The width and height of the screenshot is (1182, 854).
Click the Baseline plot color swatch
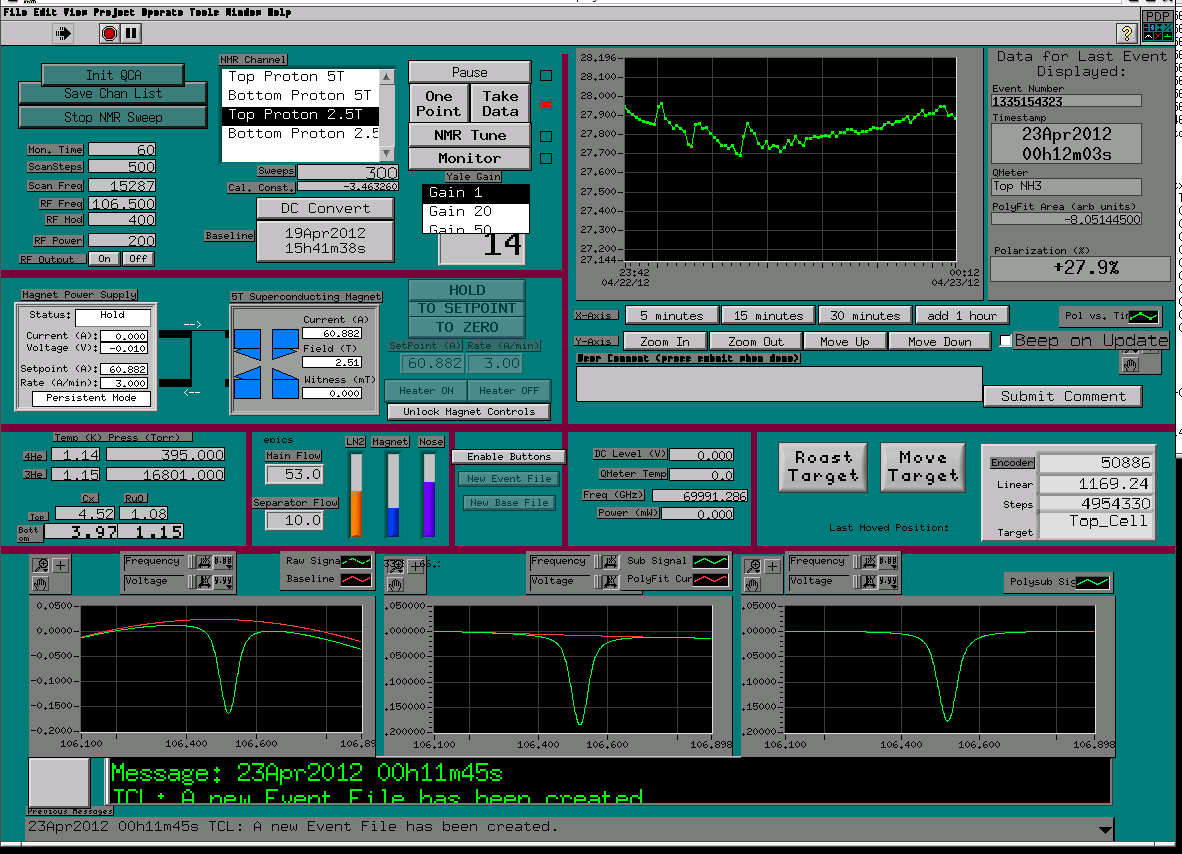coord(356,580)
